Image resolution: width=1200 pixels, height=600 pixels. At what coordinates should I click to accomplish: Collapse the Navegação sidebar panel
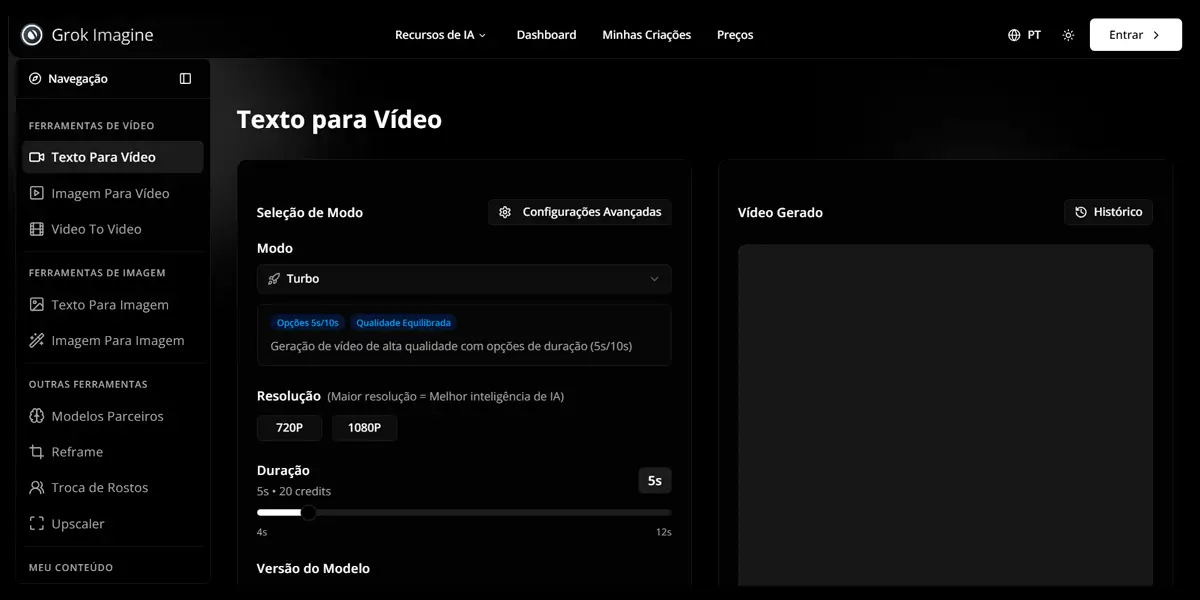point(185,78)
